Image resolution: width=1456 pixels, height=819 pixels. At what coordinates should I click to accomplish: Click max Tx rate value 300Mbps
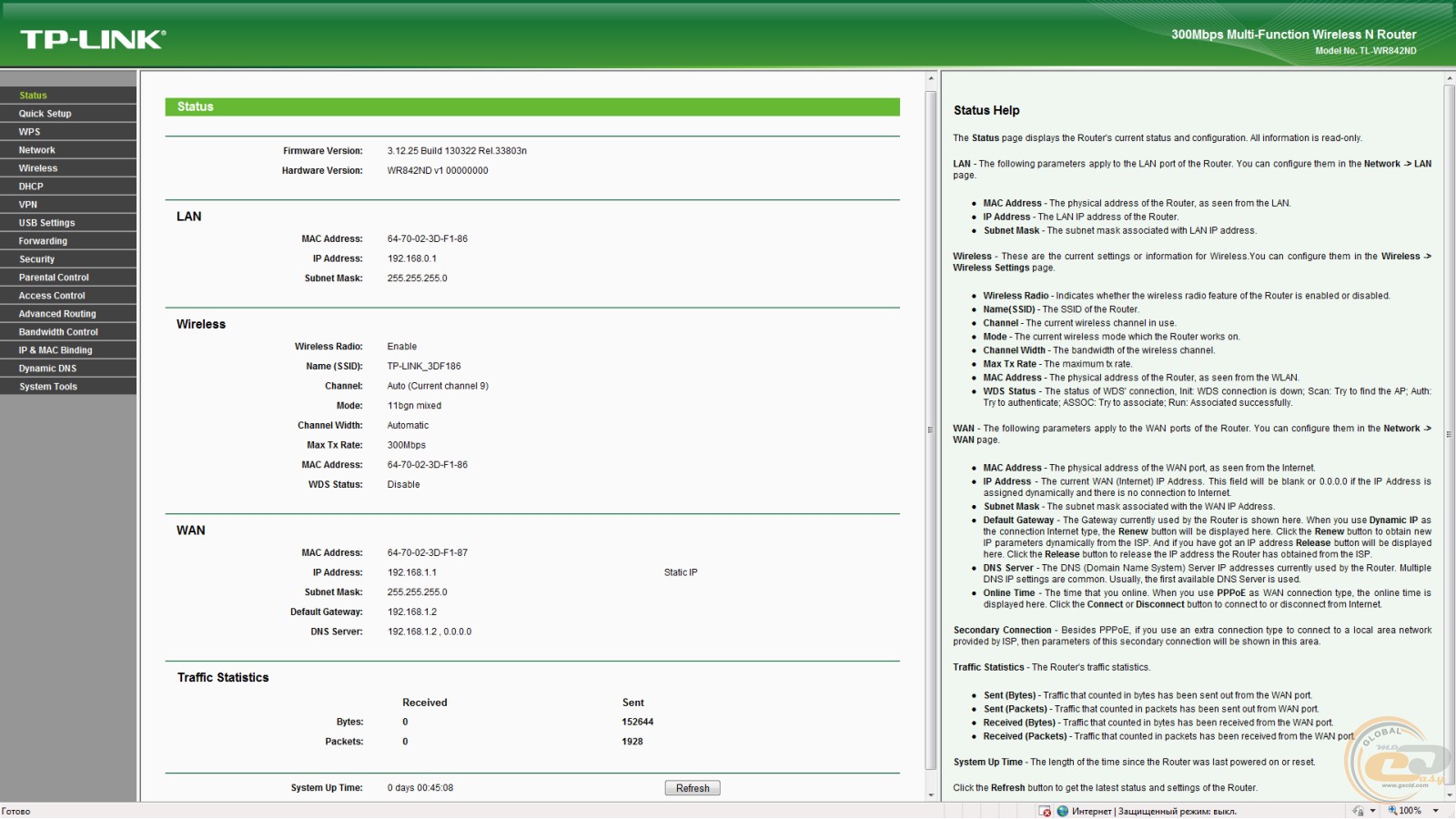(x=407, y=446)
